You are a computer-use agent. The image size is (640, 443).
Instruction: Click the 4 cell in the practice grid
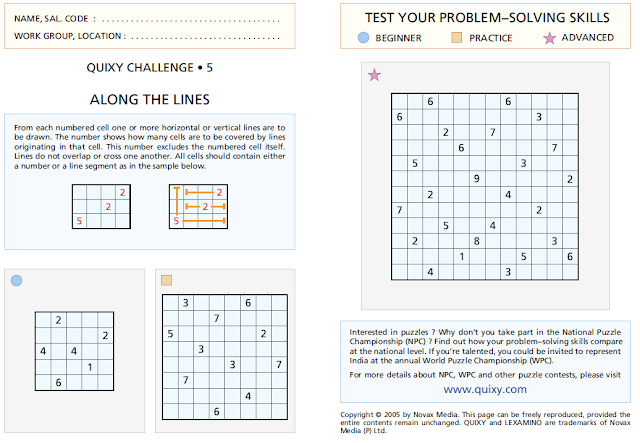pyautogui.click(x=248, y=396)
